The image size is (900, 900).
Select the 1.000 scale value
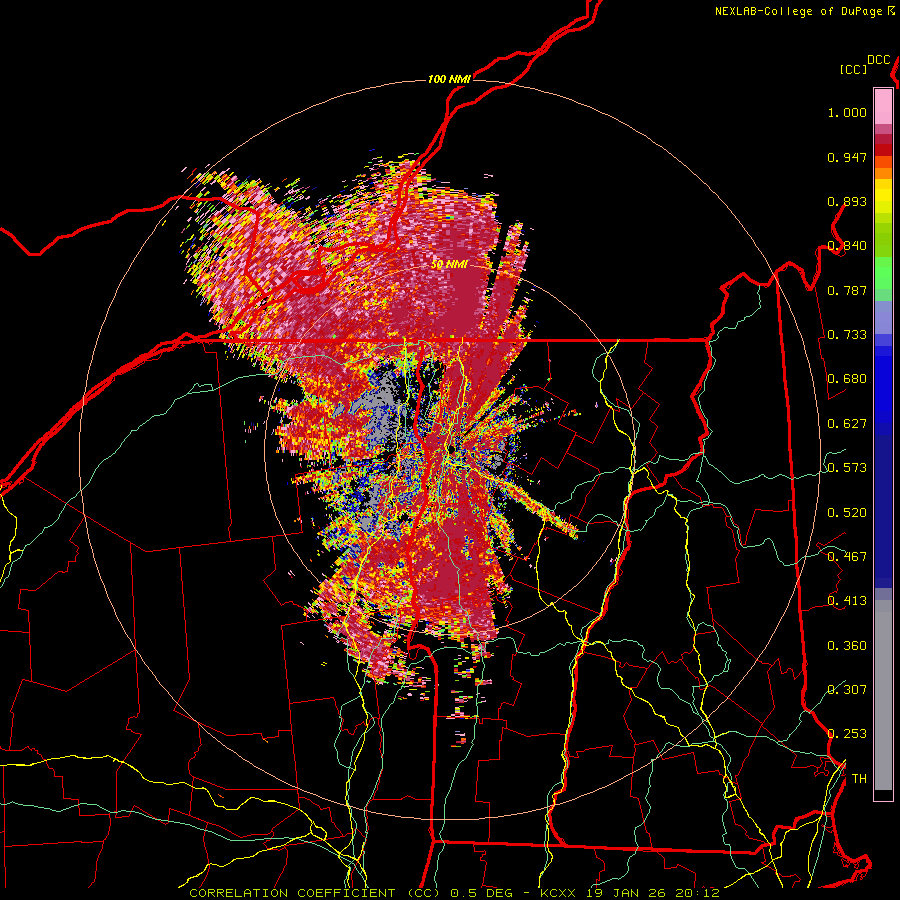coord(847,112)
